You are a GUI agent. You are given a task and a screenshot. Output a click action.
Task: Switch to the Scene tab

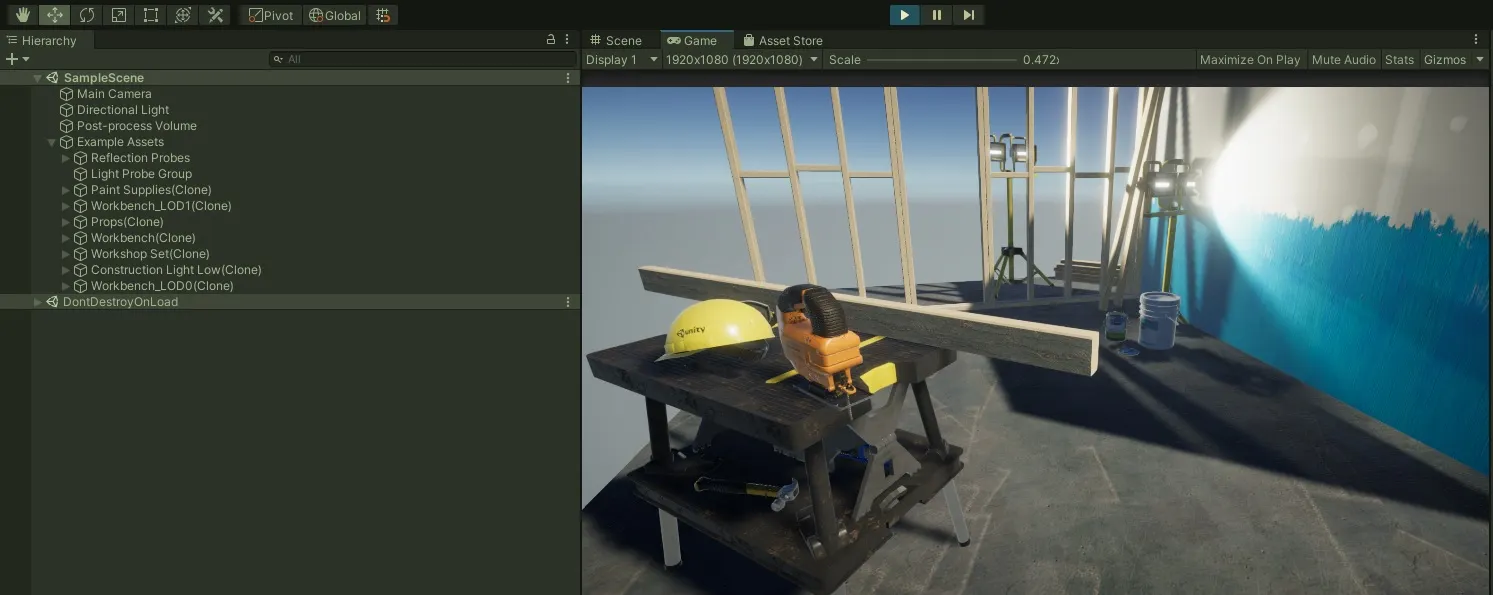(x=615, y=41)
